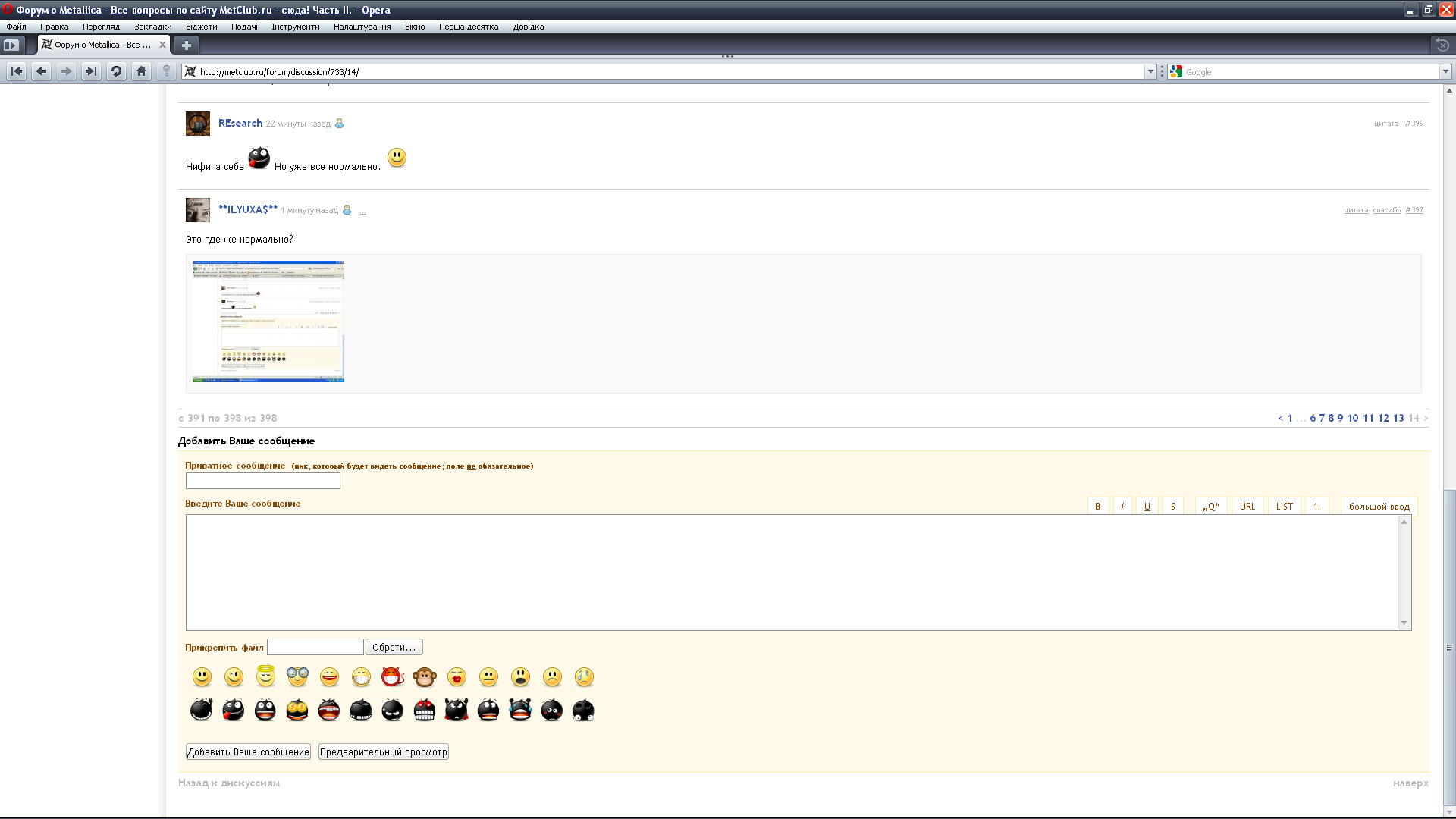Toggle bold formatting button B

(1097, 507)
